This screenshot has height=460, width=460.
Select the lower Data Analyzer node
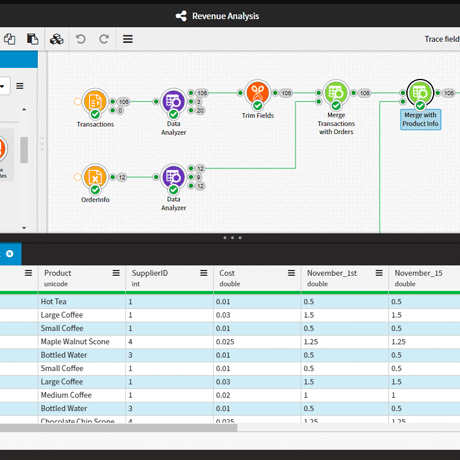coord(173,177)
